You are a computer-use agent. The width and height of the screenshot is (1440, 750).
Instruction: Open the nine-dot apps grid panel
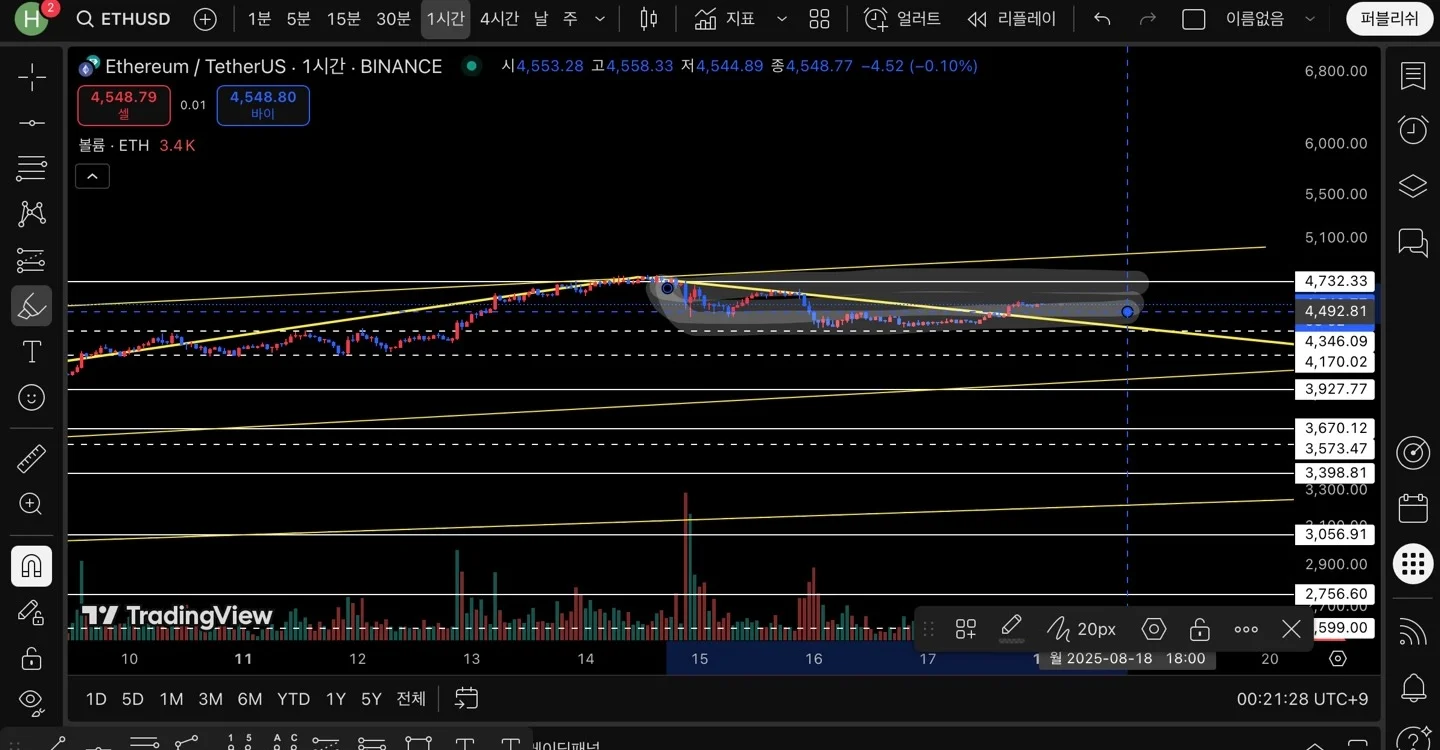(1413, 564)
